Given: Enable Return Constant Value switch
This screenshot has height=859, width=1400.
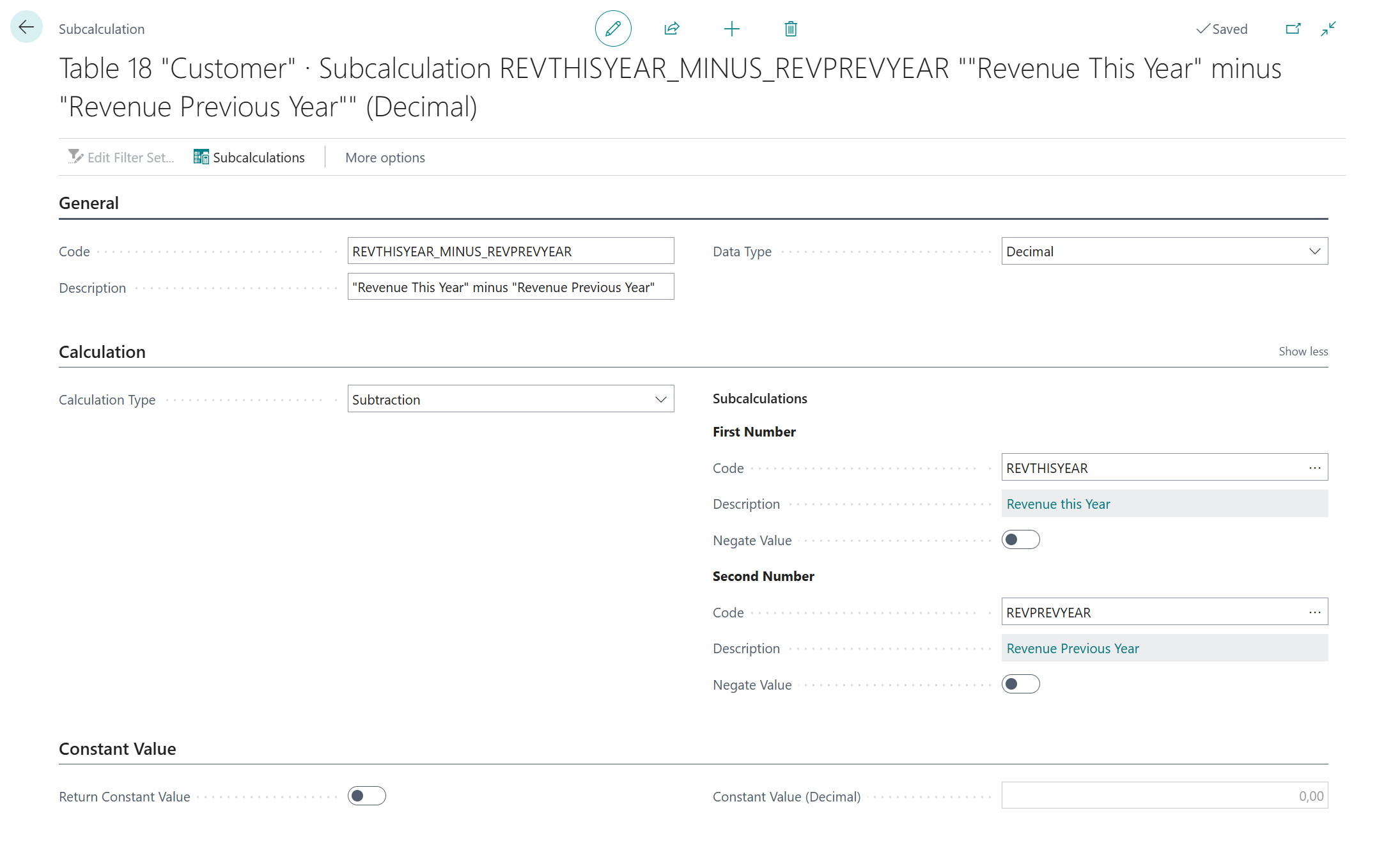Looking at the screenshot, I should 366,796.
